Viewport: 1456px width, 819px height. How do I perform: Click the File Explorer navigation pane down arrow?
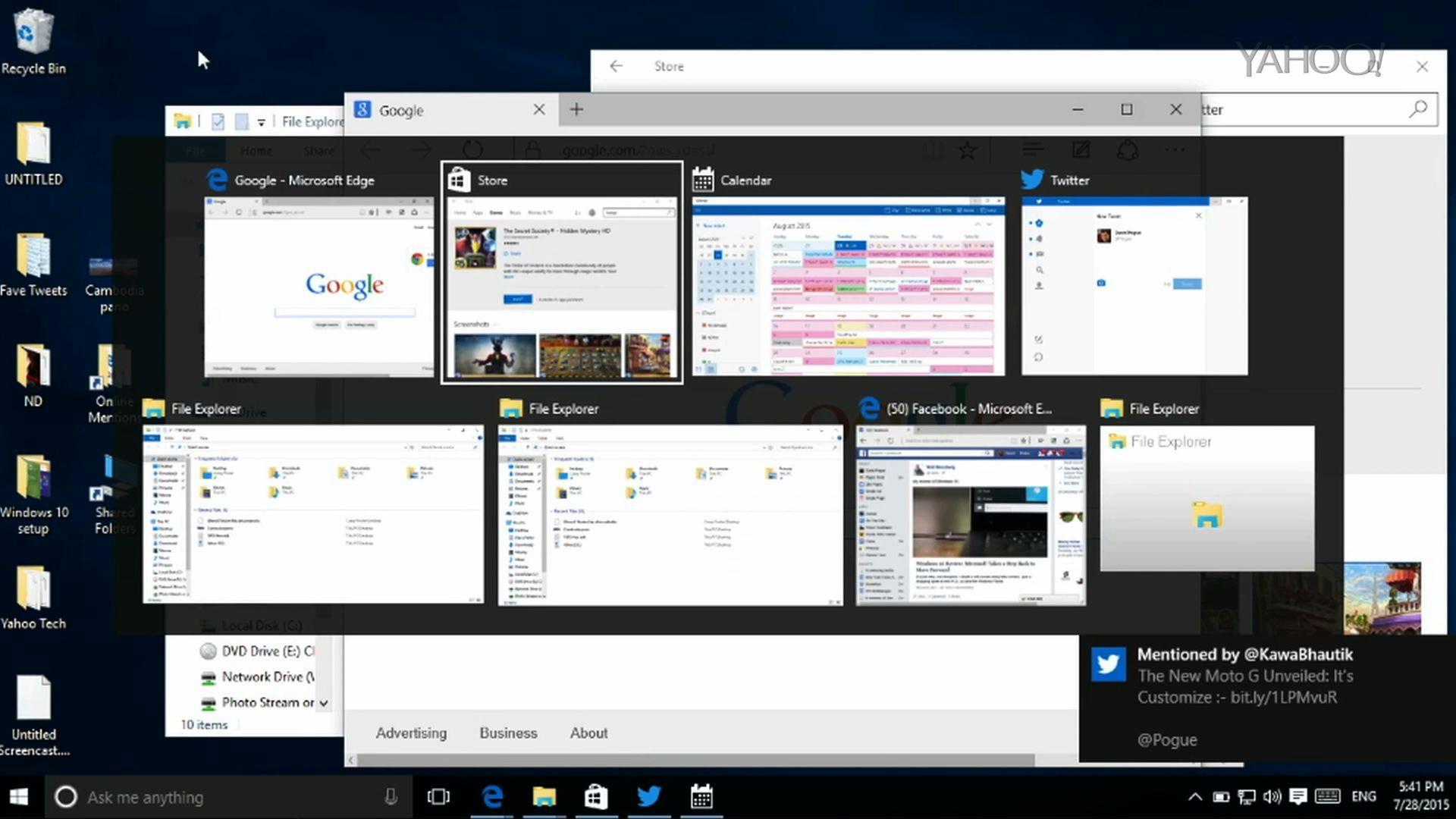(324, 703)
